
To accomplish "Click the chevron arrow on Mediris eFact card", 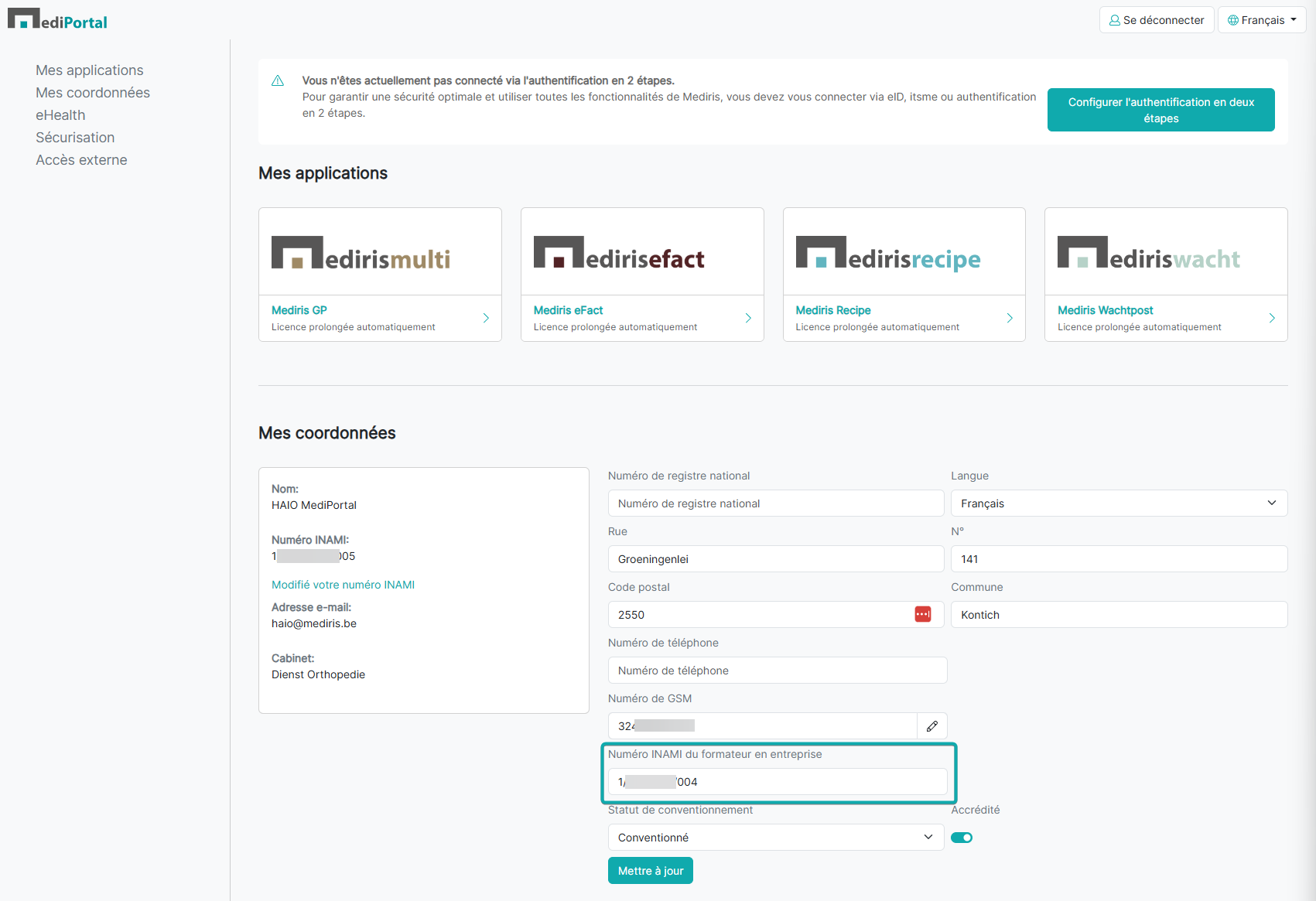I will (748, 318).
